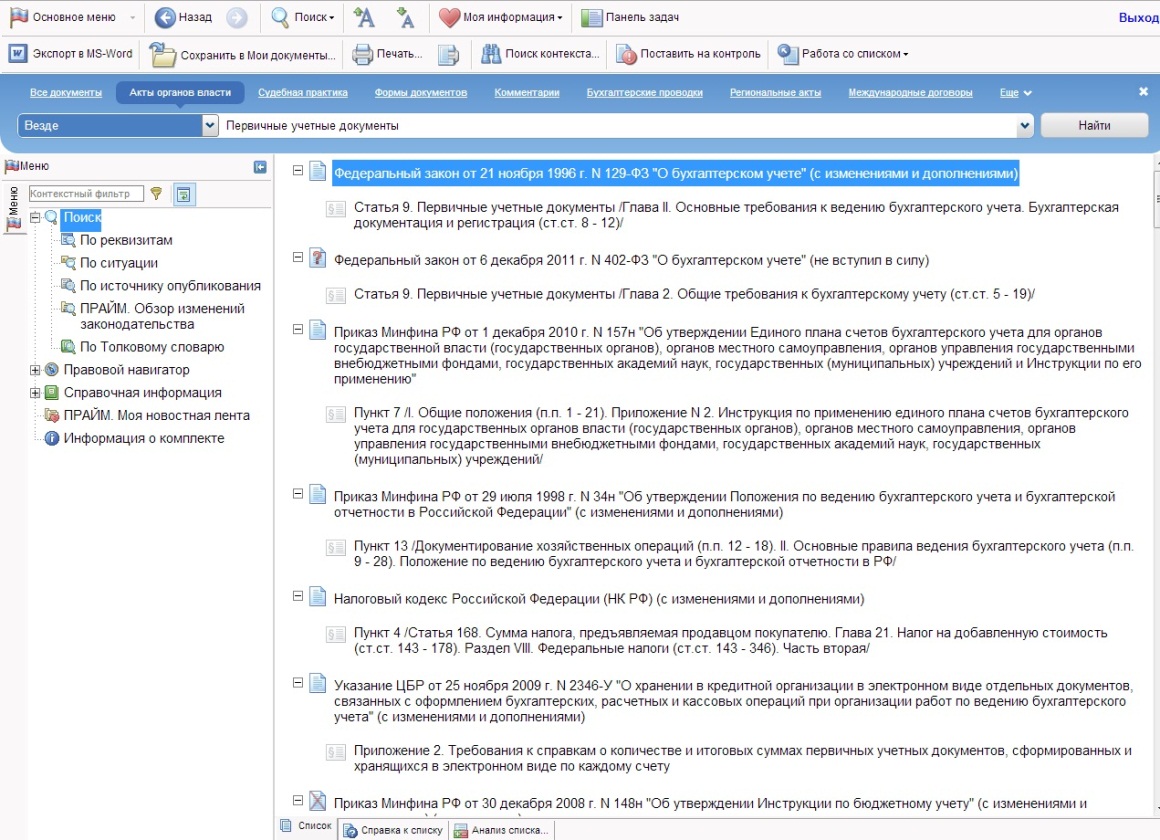1160x840 pixels.
Task: Export list via Экспорт в MS-Word
Action: click(x=71, y=54)
